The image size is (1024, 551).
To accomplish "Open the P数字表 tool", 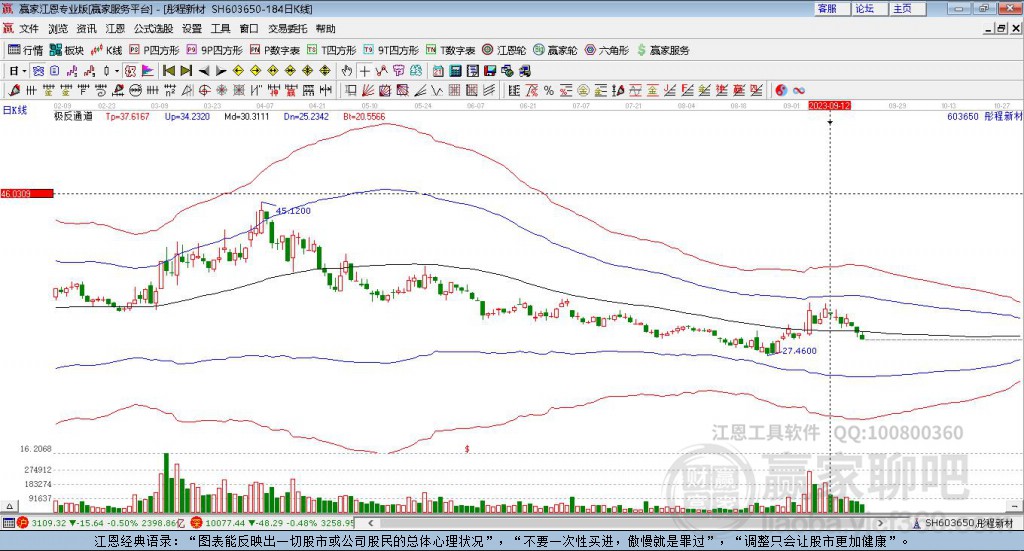I will [275, 50].
